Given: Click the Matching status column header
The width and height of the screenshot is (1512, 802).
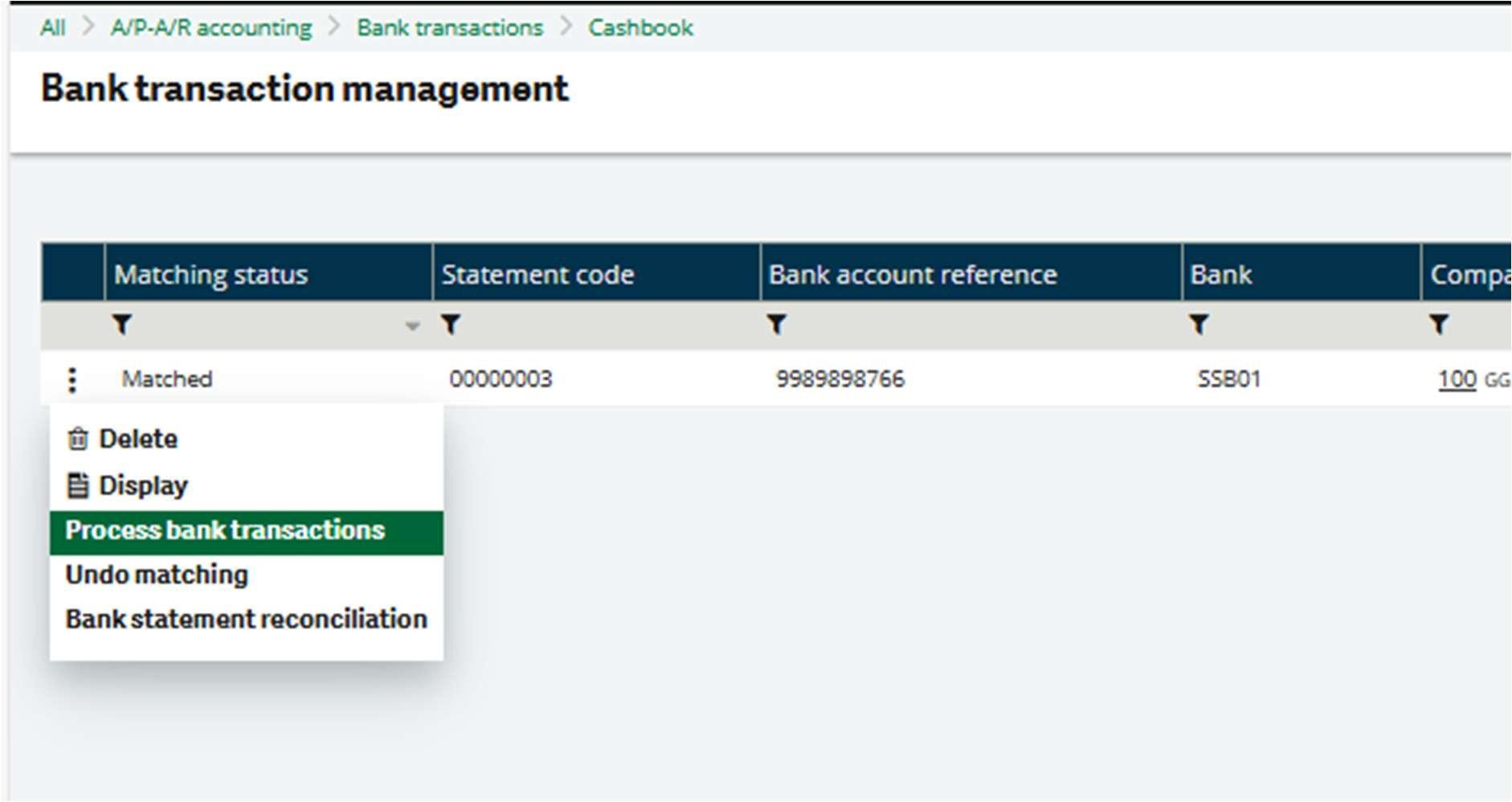Looking at the screenshot, I should (211, 275).
